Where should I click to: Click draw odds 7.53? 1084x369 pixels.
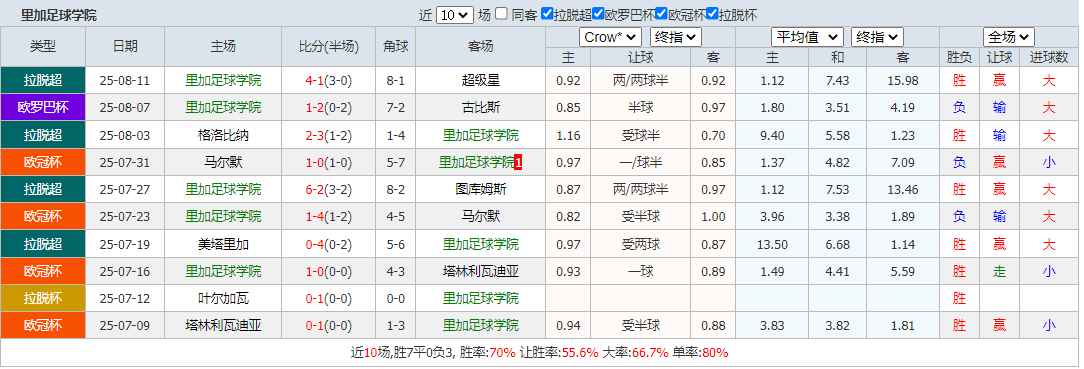[837, 189]
